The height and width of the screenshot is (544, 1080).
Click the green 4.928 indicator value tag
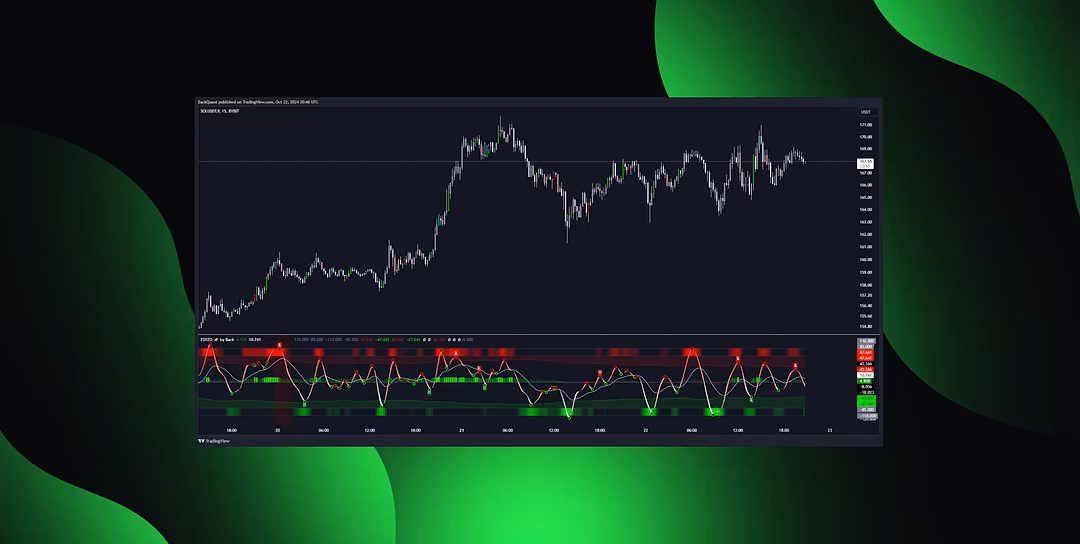865,381
